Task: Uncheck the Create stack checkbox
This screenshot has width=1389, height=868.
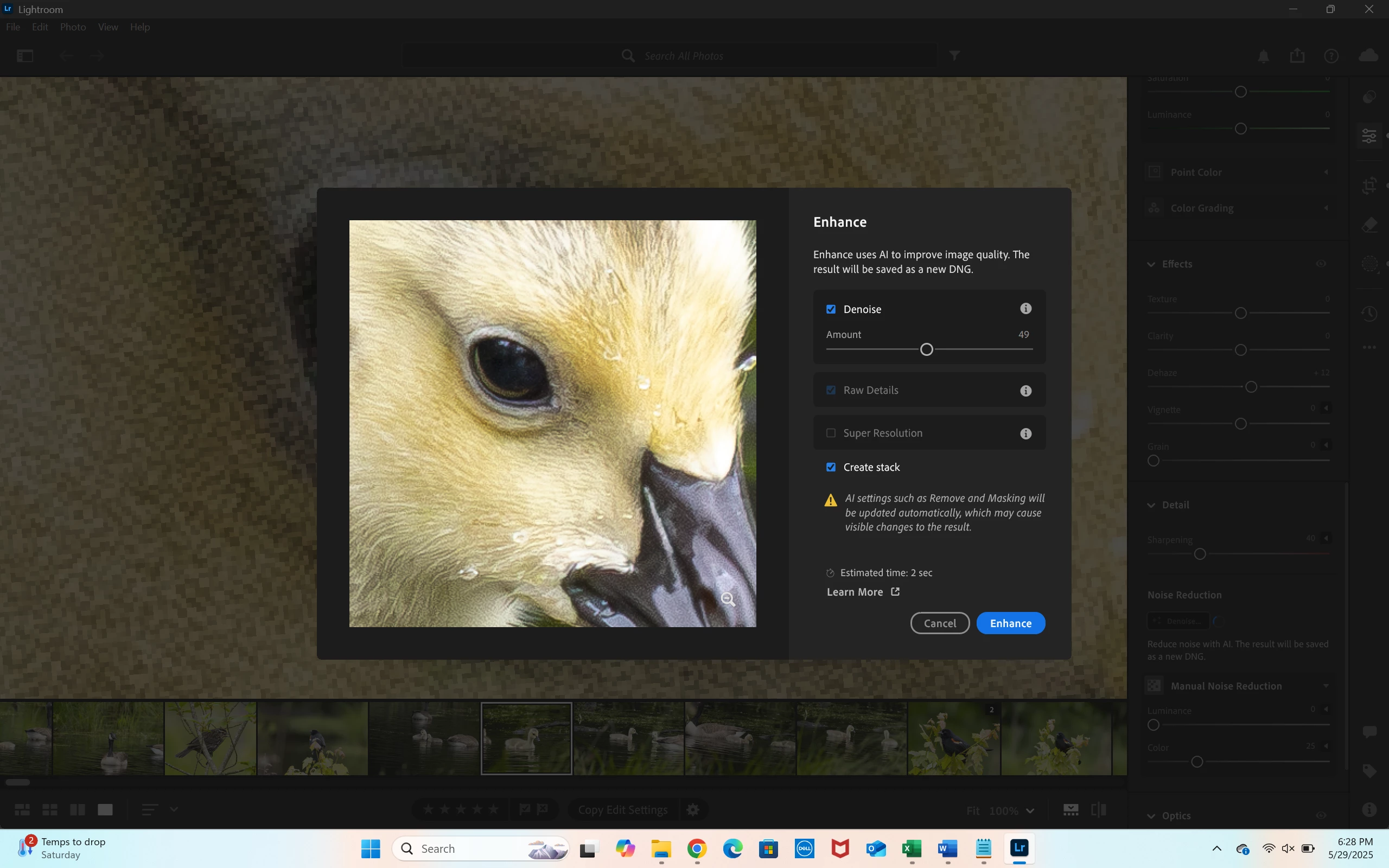Action: pyautogui.click(x=831, y=467)
